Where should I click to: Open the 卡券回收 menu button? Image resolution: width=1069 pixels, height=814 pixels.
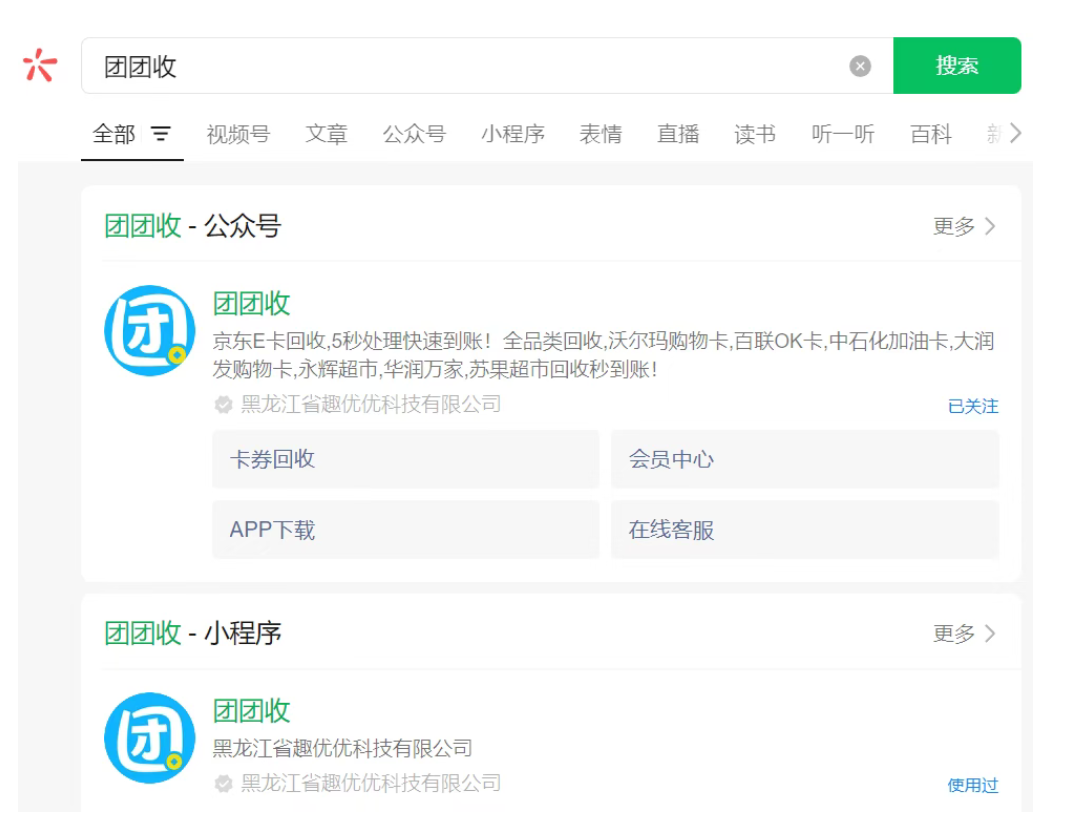coord(405,459)
